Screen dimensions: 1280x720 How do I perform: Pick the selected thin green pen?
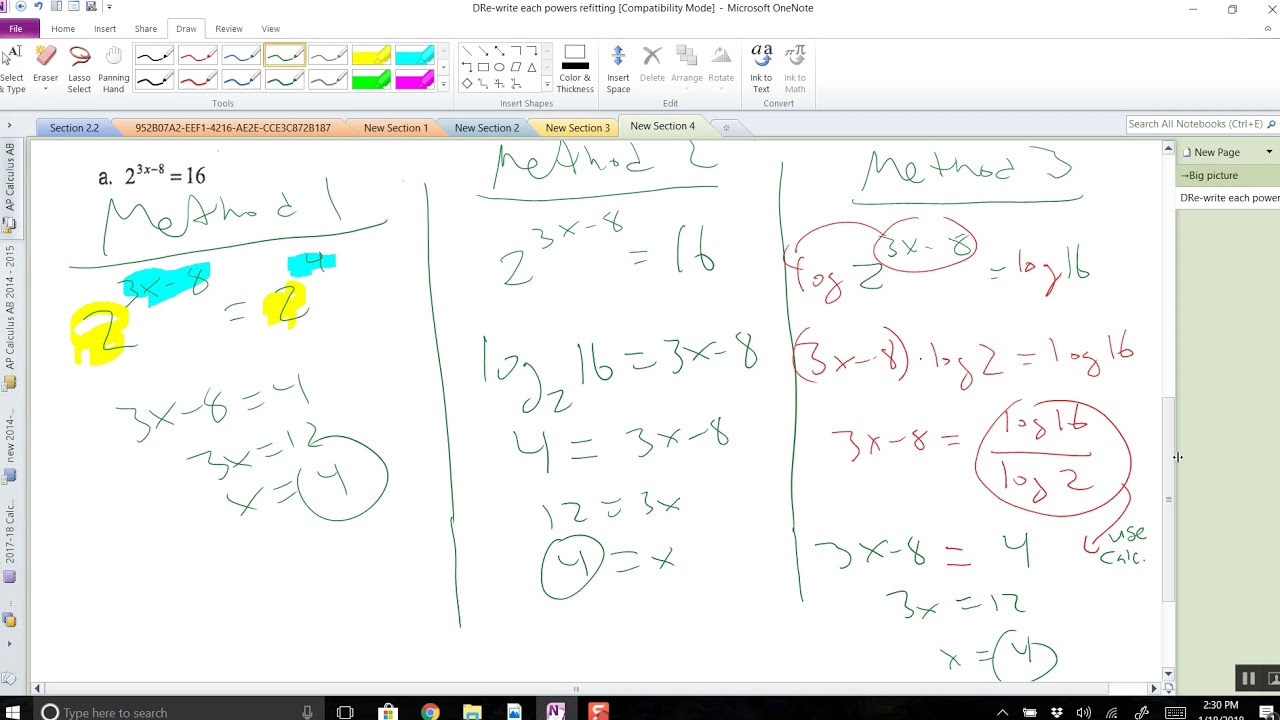pyautogui.click(x=284, y=56)
